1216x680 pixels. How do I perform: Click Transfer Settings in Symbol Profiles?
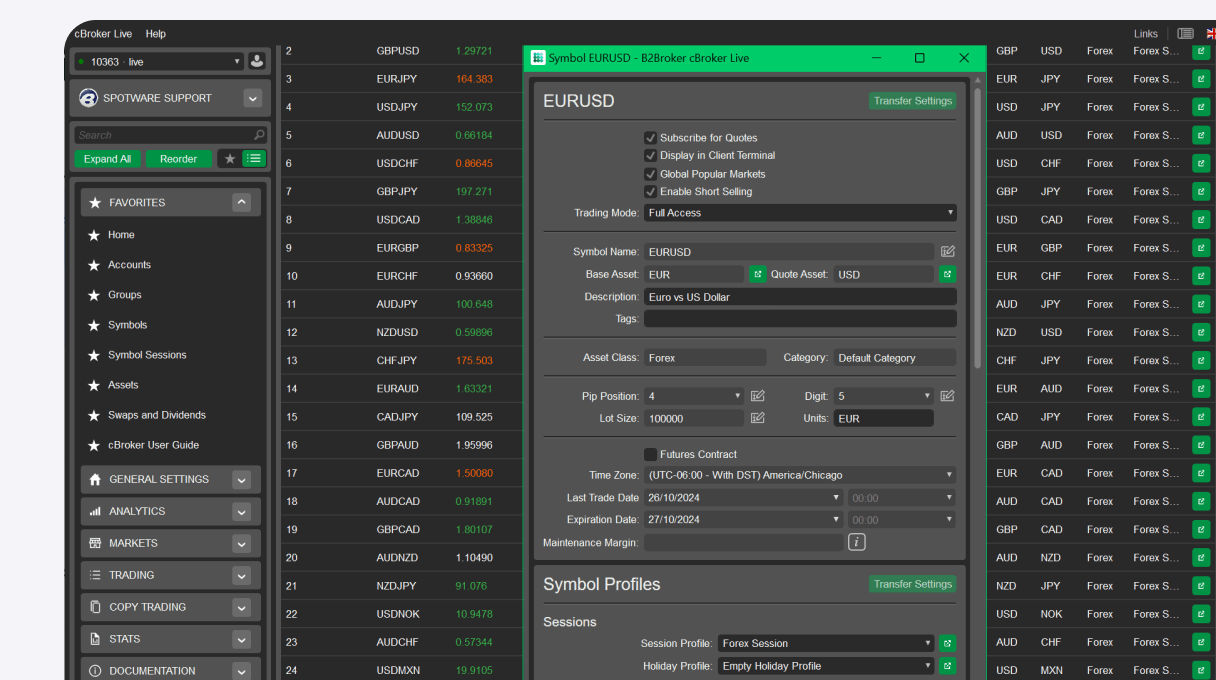pyautogui.click(x=912, y=584)
